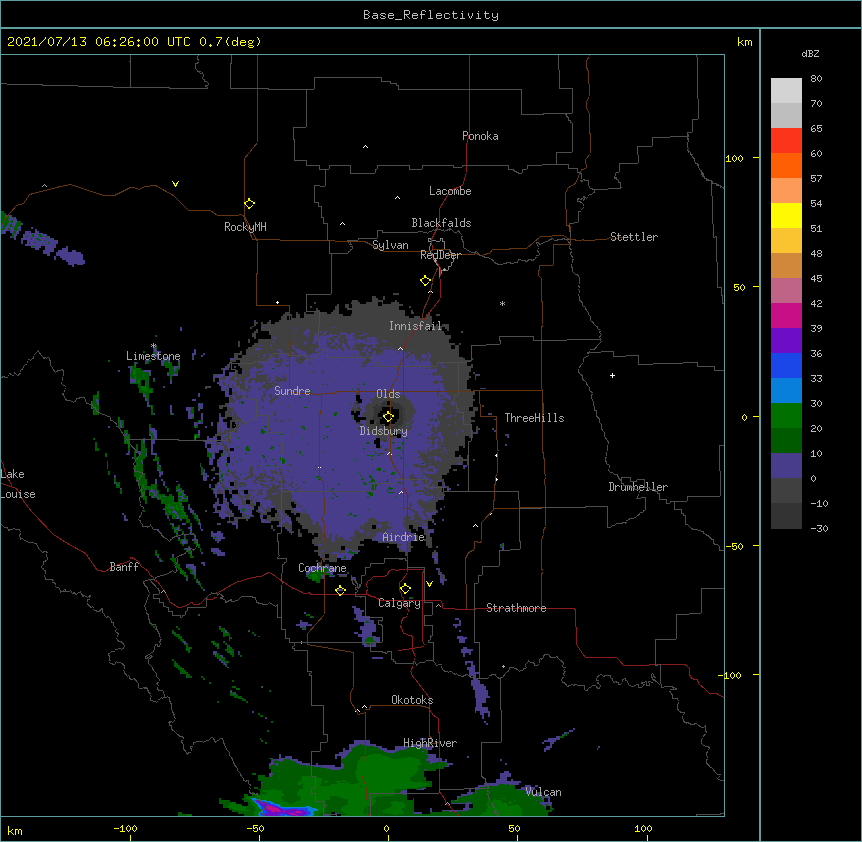
Task: Click the Okotoks town label
Action: pos(412,700)
